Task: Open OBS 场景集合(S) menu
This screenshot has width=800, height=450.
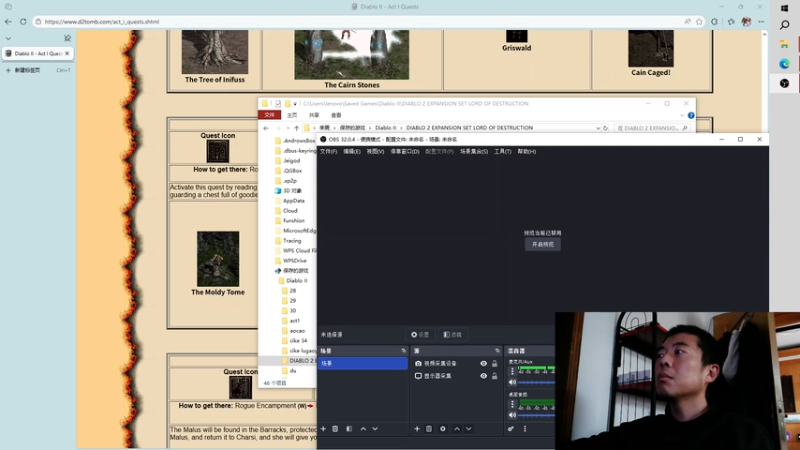Action: pos(474,152)
